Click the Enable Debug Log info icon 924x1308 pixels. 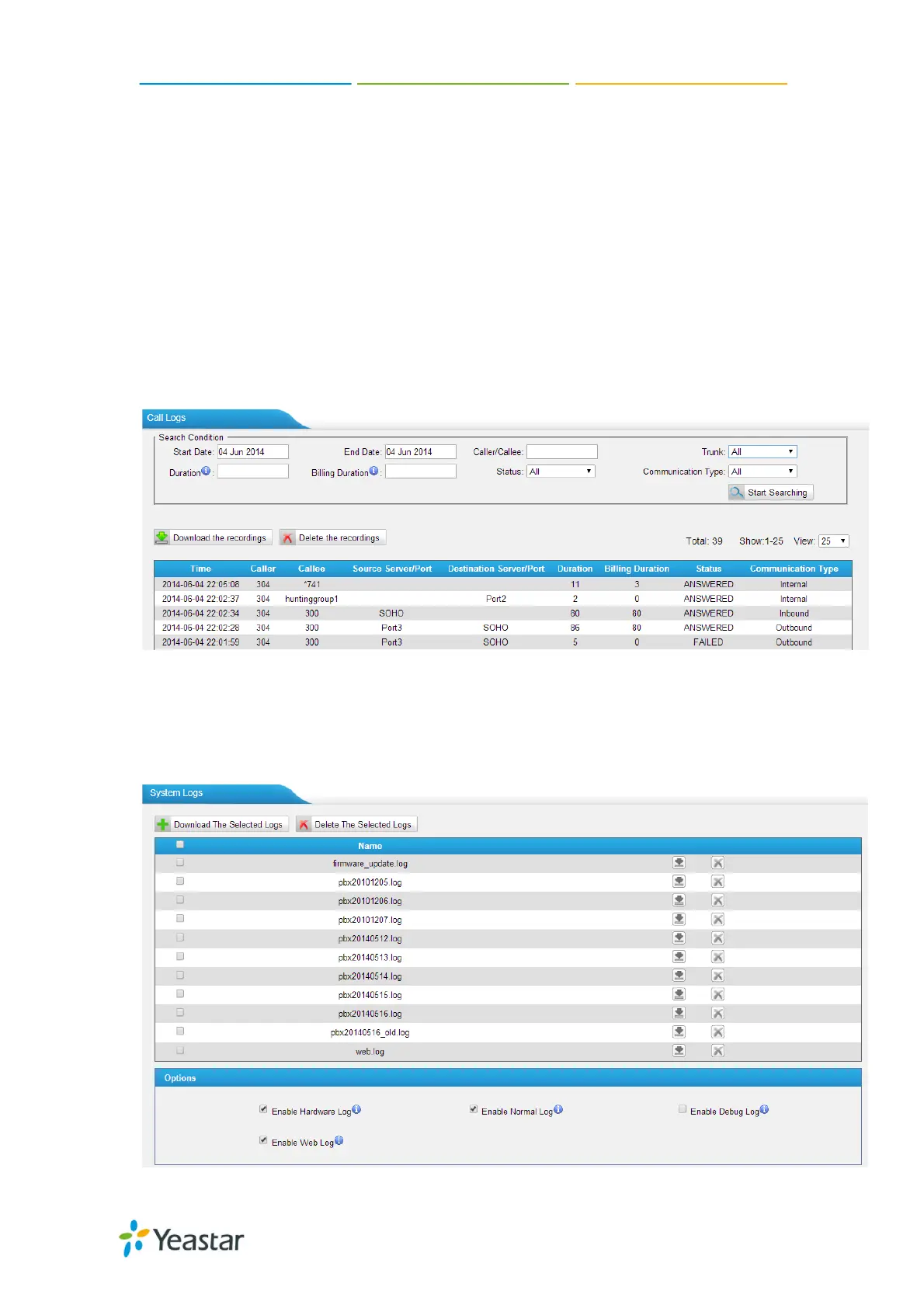tap(764, 1109)
